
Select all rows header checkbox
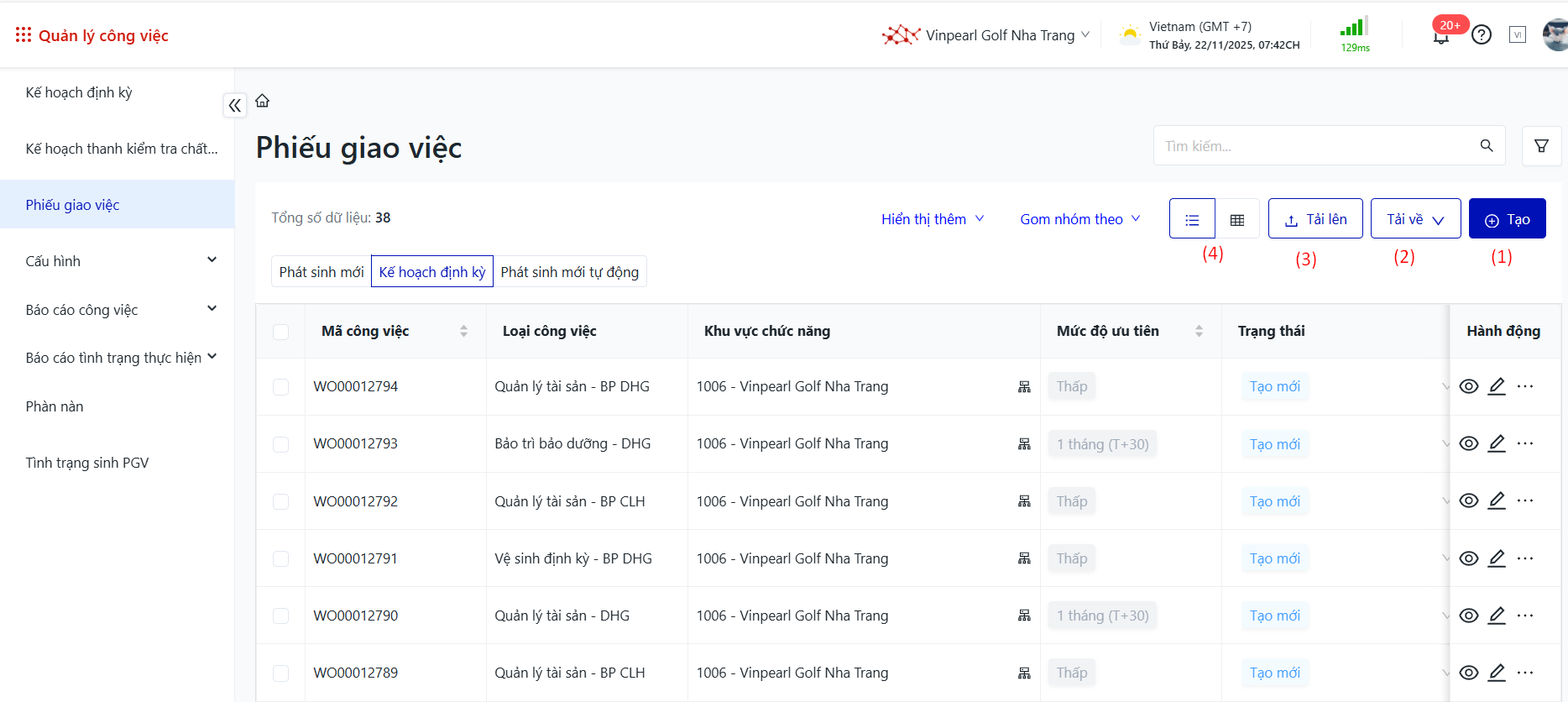[x=281, y=332]
